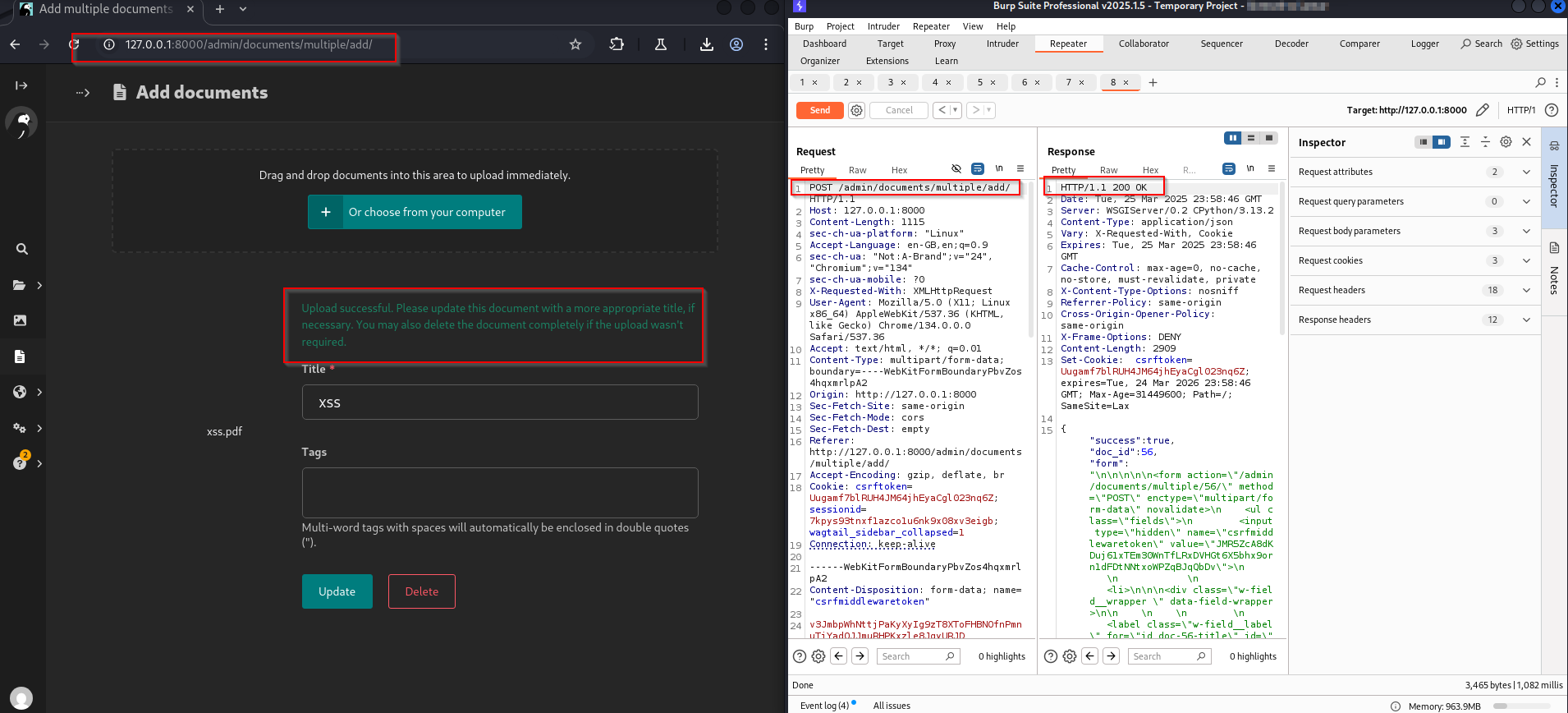Toggle word wrap in the Response pane
Screen dimensions: 1568x713
(x=1229, y=168)
